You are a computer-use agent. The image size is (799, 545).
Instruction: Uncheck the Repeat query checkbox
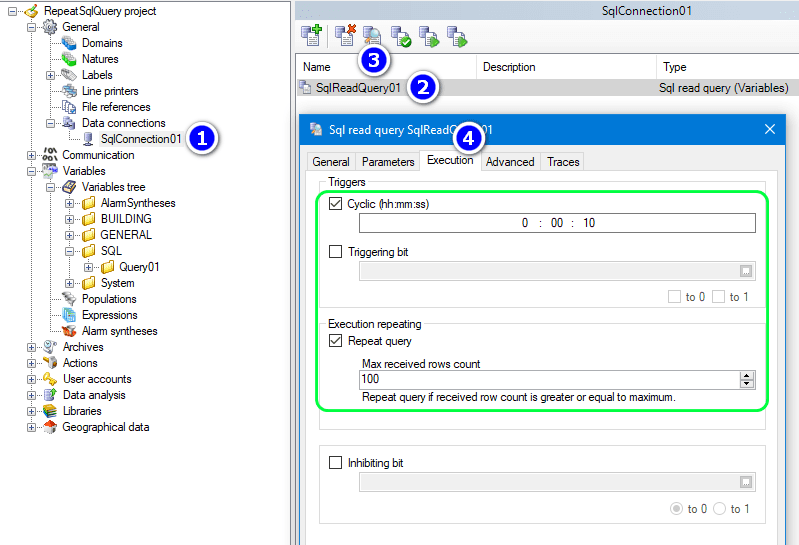point(336,341)
